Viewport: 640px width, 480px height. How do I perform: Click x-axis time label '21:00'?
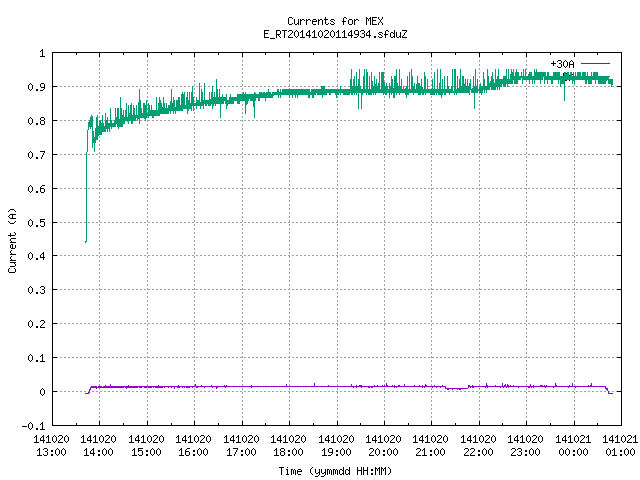[430, 452]
